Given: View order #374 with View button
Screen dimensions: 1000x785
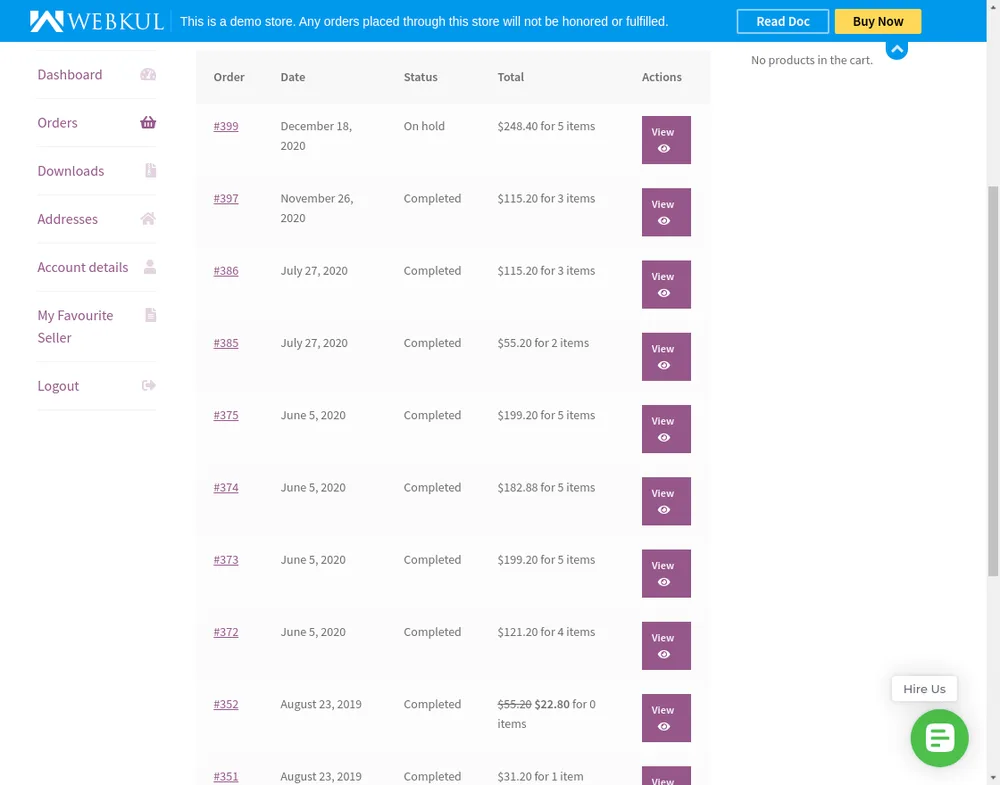Looking at the screenshot, I should [666, 501].
